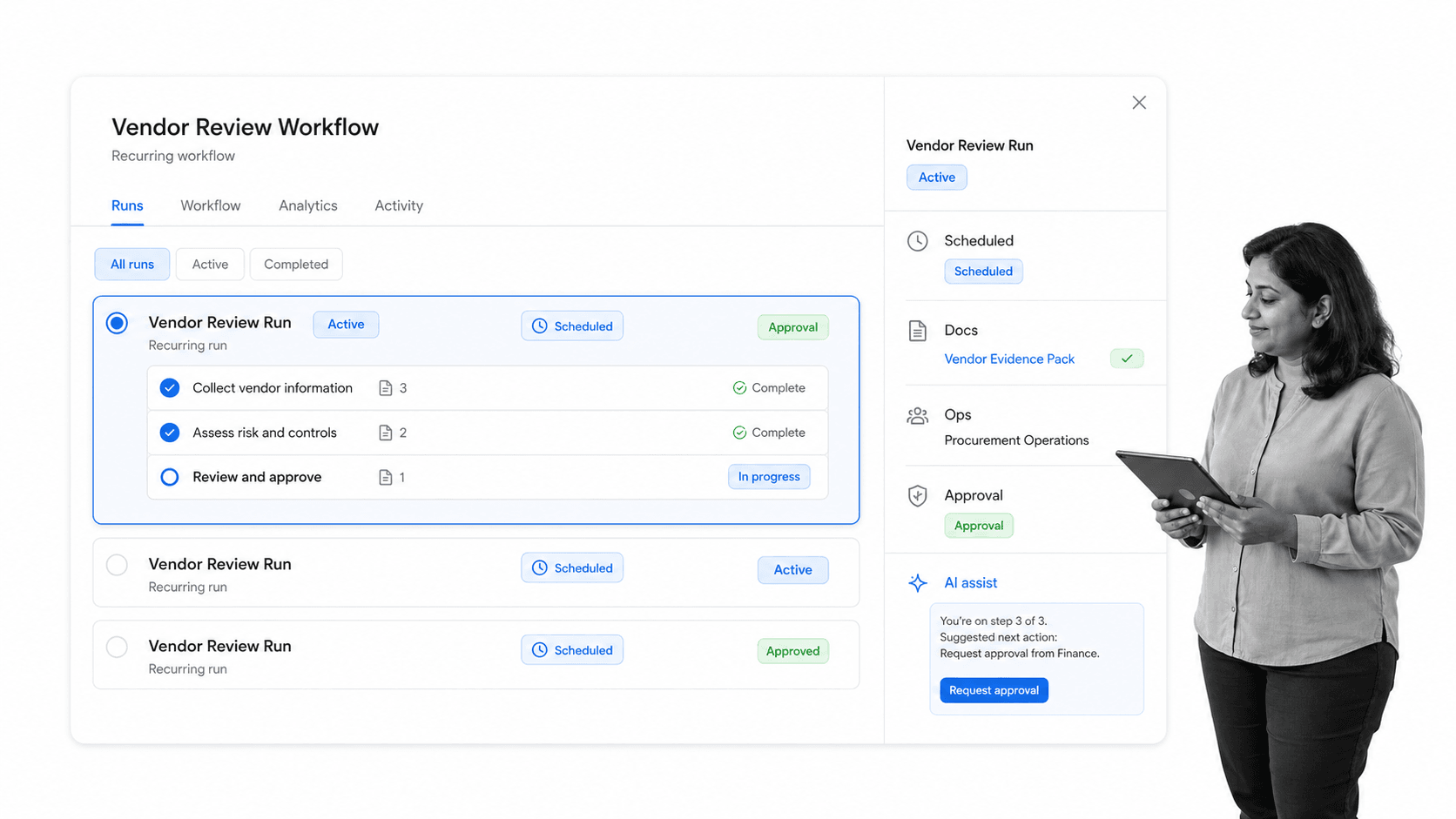Check the Review and approve step circle

(170, 477)
